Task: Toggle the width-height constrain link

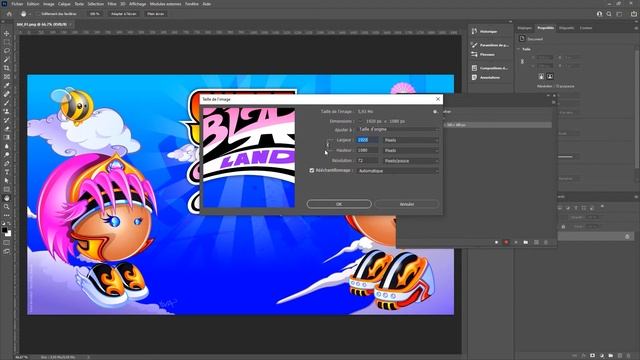Action: coord(327,144)
